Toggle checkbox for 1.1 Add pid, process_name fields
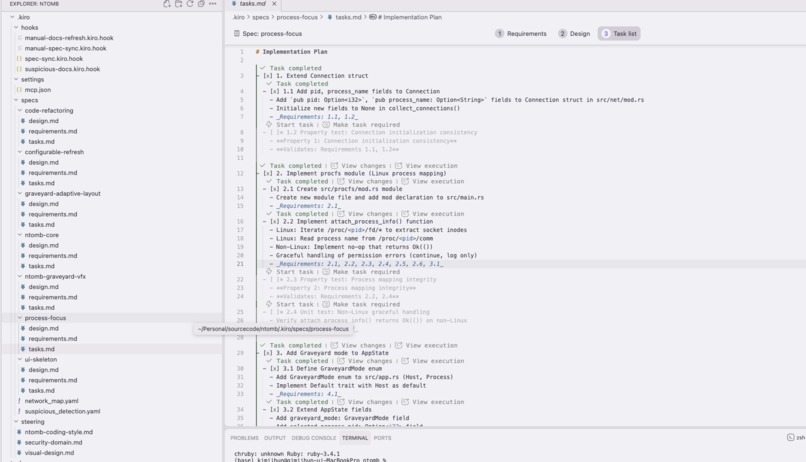Viewport: 806px width, 462px height. tap(274, 91)
